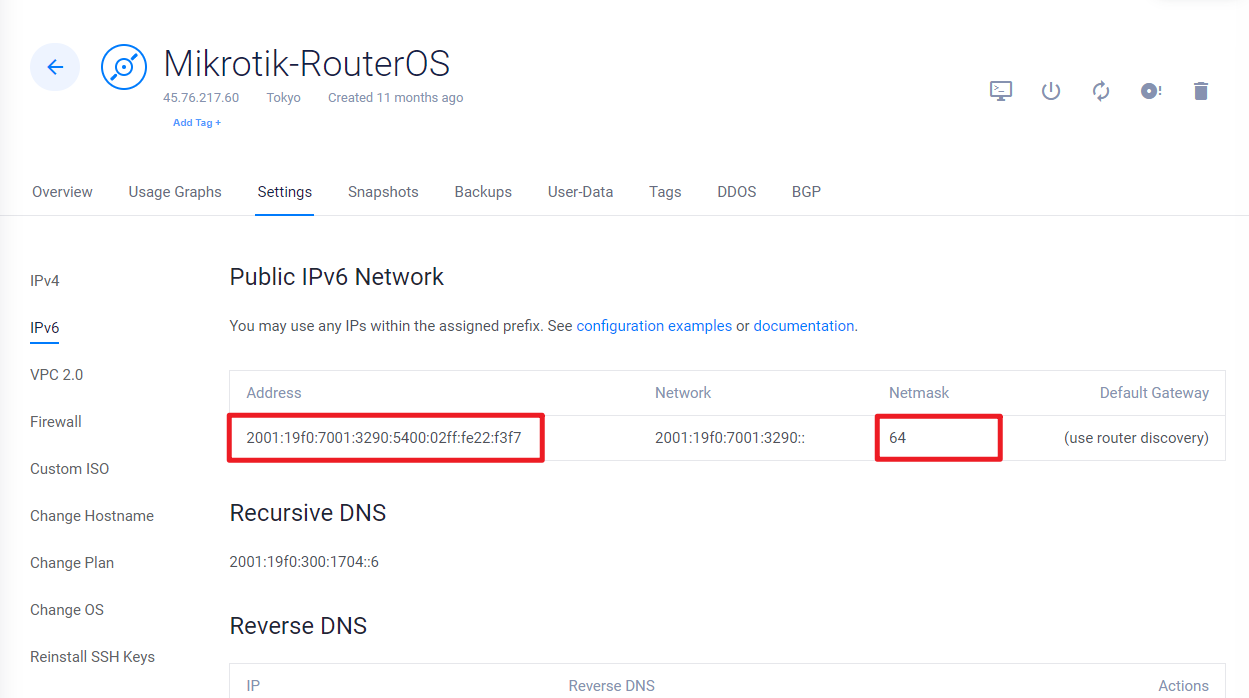
Task: Open the configuration examples link
Action: coord(654,325)
